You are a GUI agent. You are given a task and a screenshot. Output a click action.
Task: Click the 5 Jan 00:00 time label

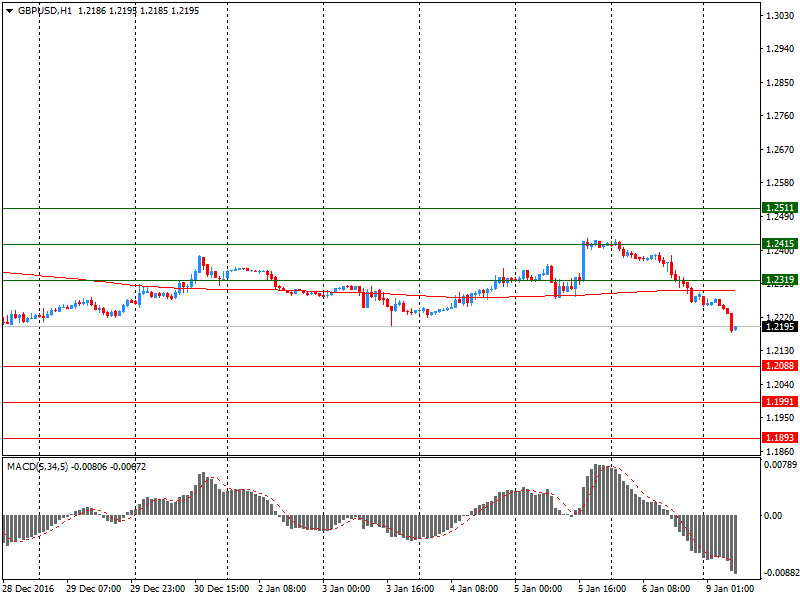pyautogui.click(x=538, y=589)
